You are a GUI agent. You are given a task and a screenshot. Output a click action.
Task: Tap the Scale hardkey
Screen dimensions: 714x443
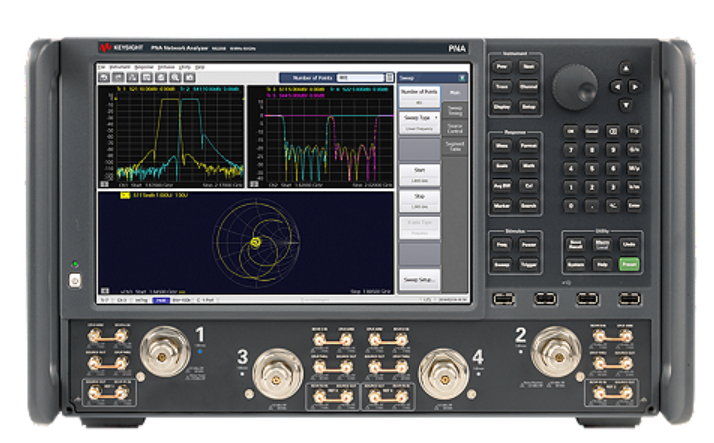coord(502,166)
